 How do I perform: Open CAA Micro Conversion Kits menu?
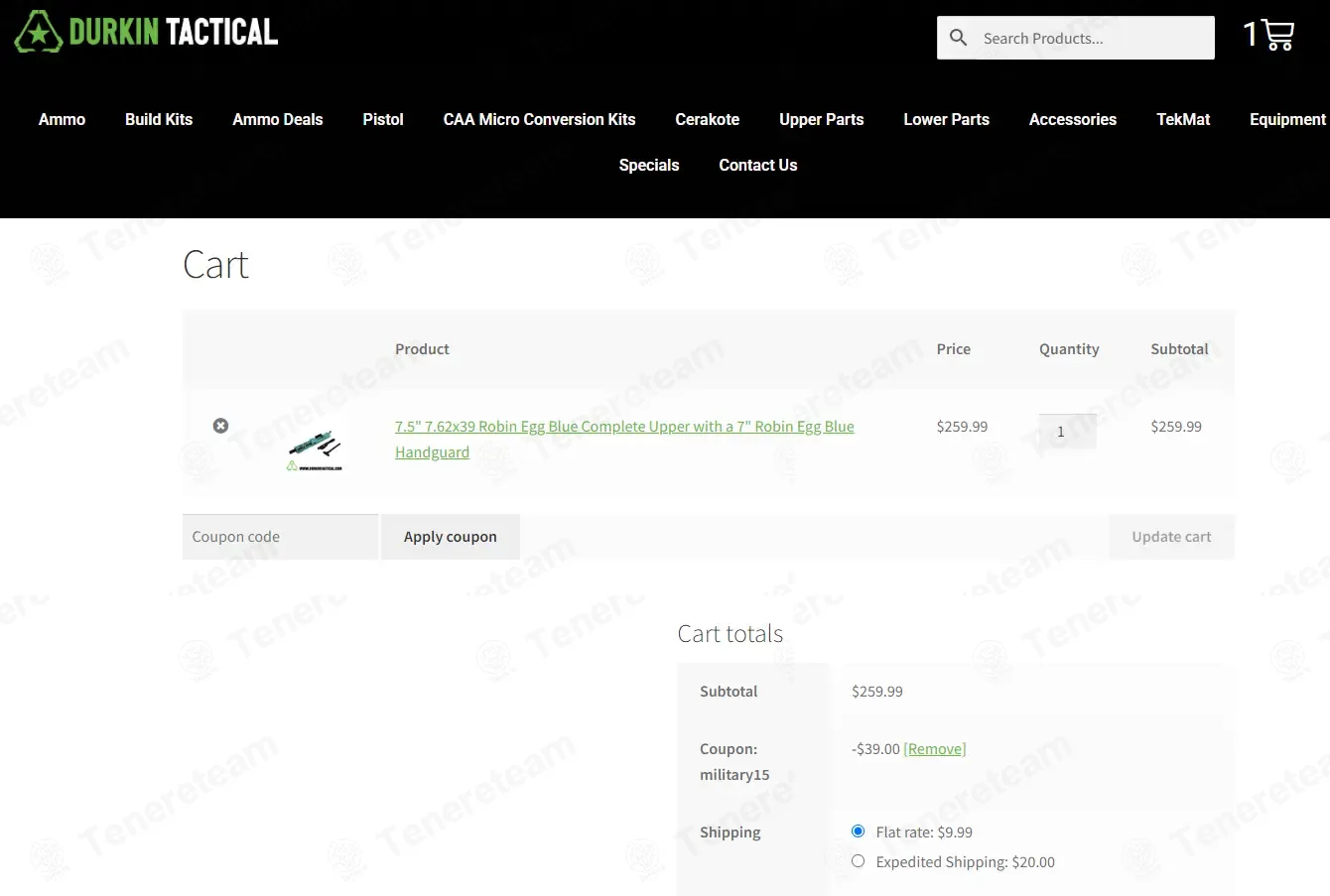[x=539, y=119]
